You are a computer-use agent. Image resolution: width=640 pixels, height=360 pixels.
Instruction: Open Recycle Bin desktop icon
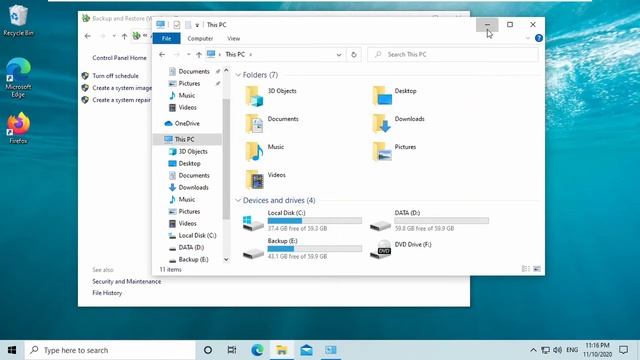[18, 21]
